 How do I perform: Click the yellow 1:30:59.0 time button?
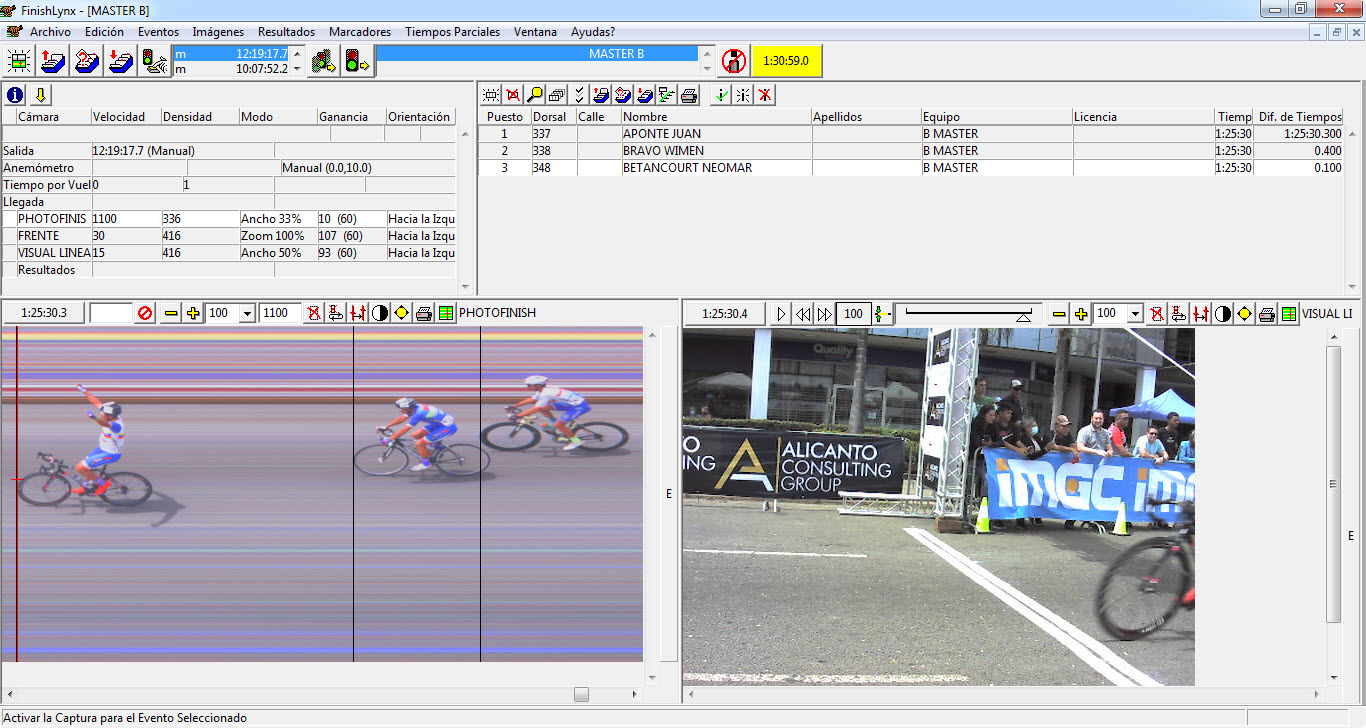pos(786,60)
